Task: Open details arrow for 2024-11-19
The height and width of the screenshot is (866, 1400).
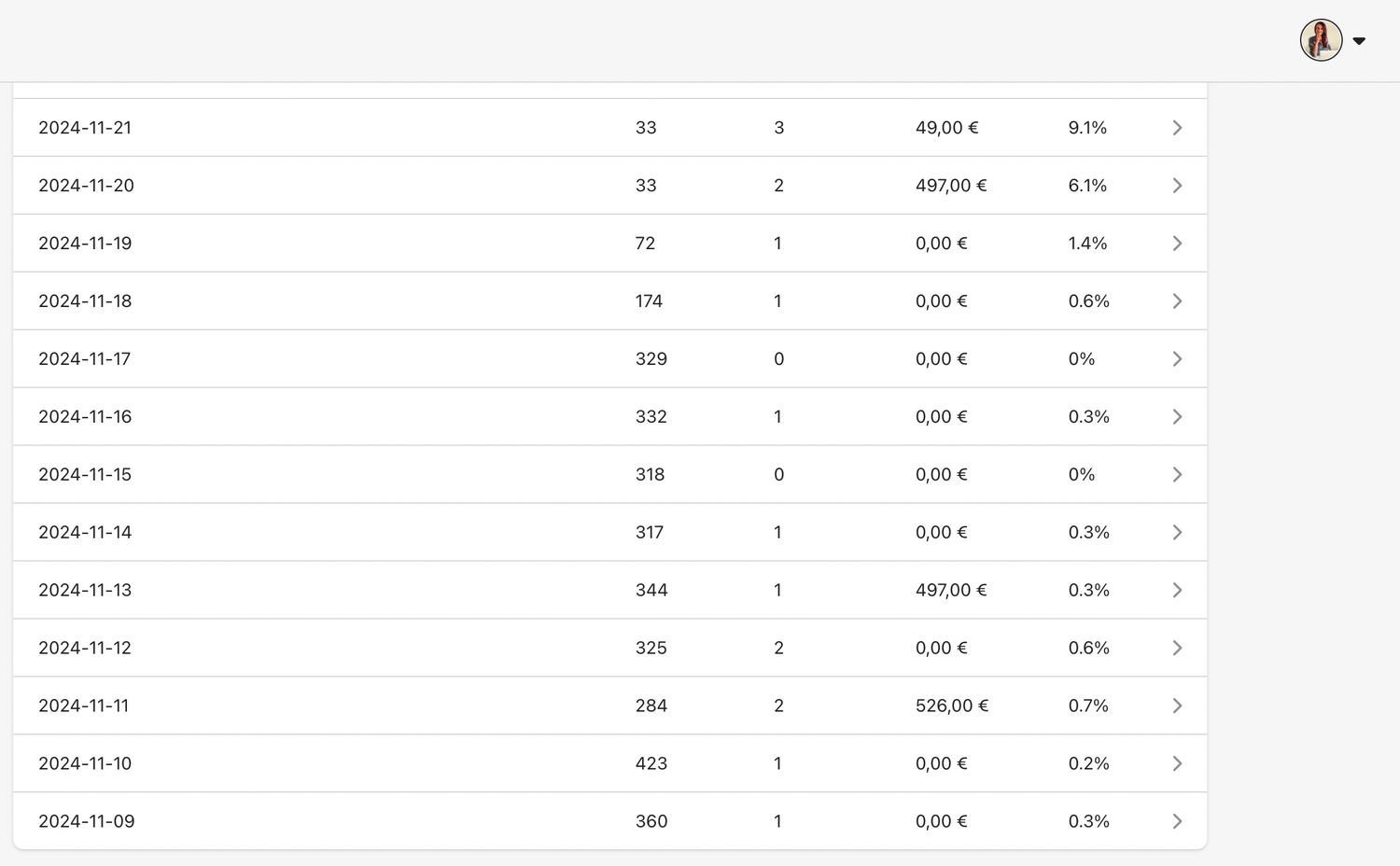Action: (x=1177, y=244)
